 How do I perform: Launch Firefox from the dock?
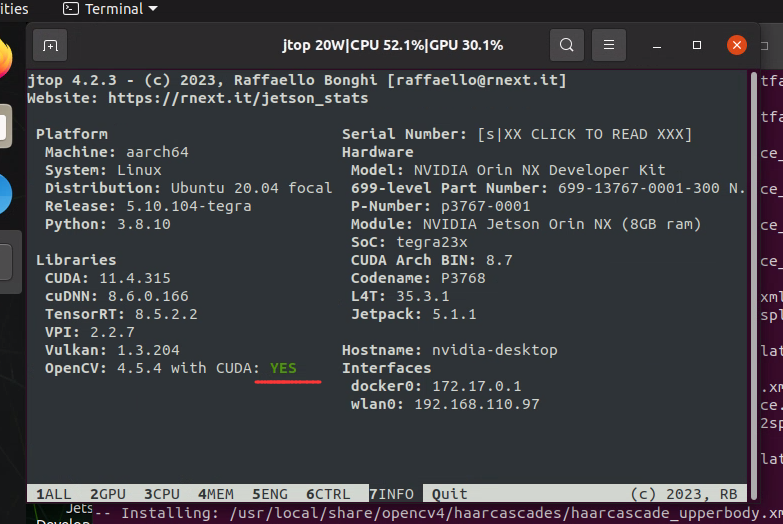pos(5,60)
